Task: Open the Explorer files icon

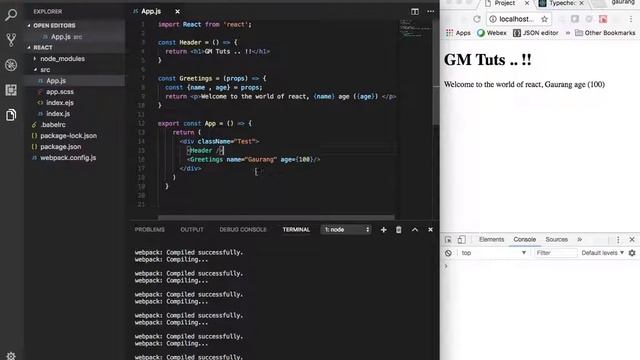Action: (11, 115)
